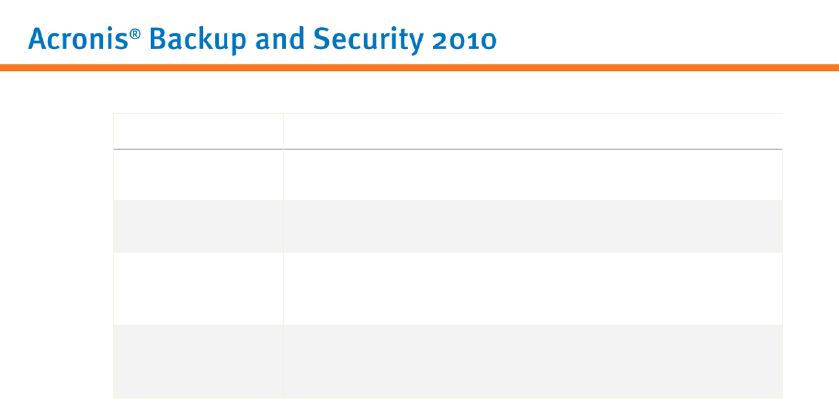Click the word Acronis in the page title
This screenshot has height=399, width=839.
click(79, 39)
